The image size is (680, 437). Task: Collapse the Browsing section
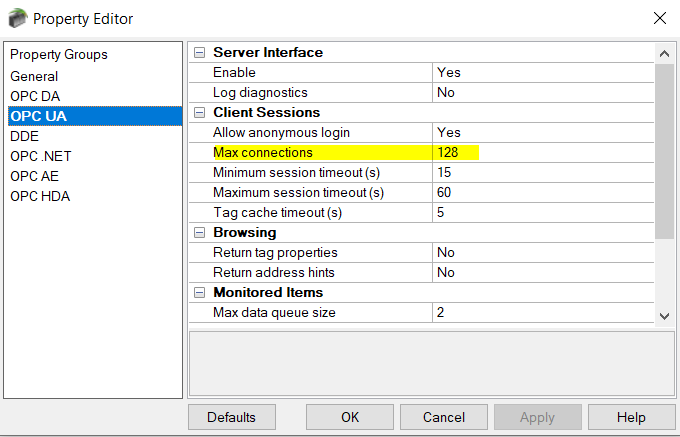pyautogui.click(x=199, y=233)
